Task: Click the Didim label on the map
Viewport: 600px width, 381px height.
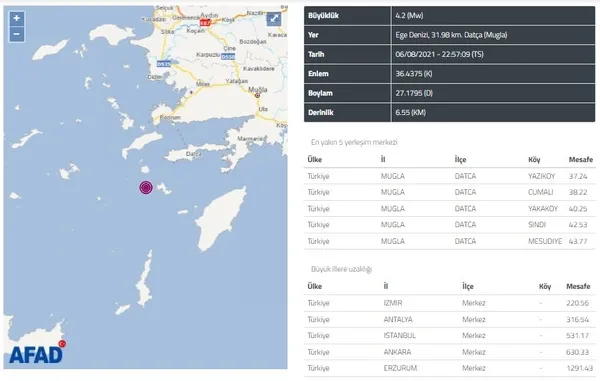Action: (155, 77)
